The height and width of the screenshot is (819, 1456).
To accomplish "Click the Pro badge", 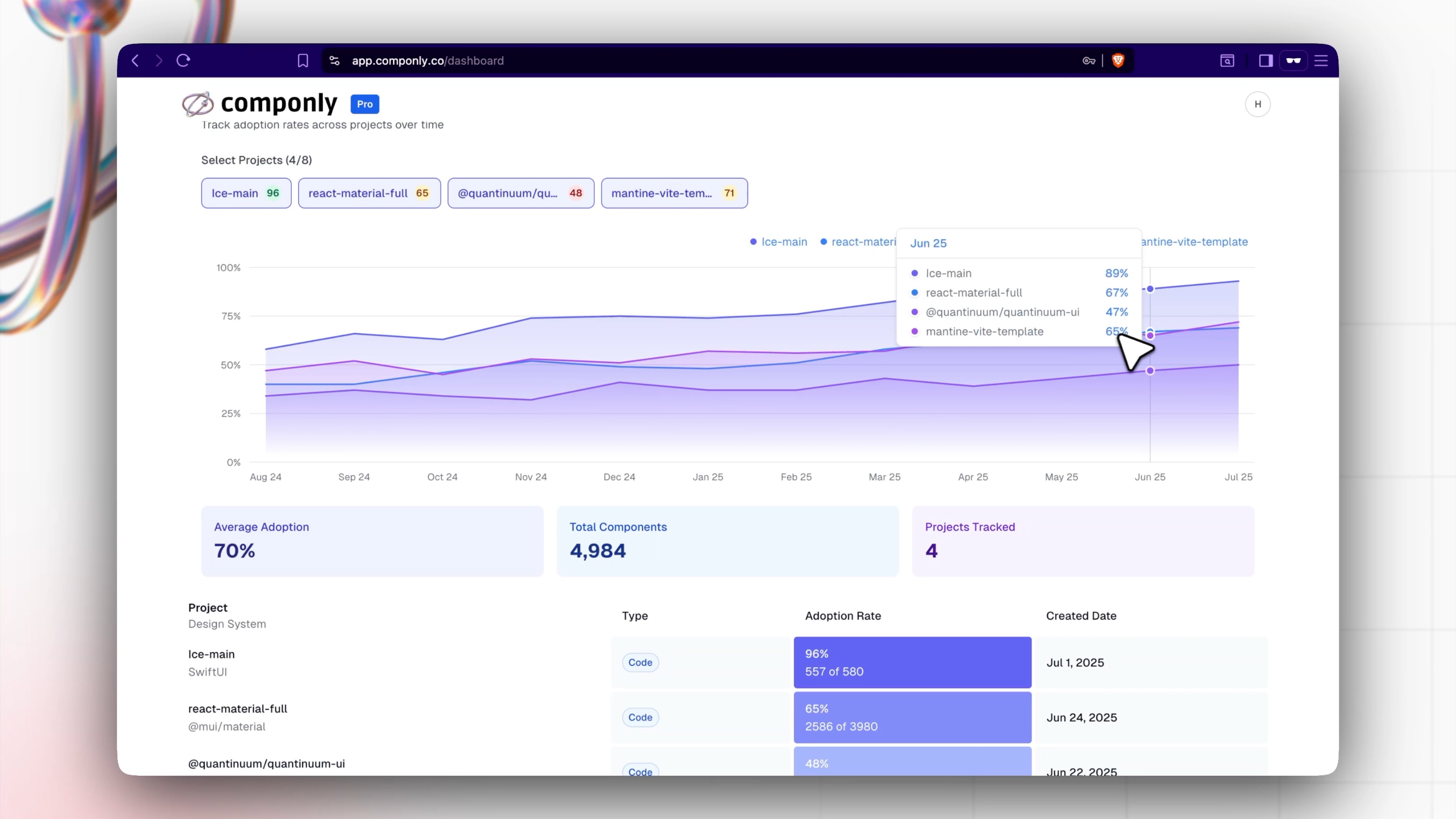I will [364, 104].
